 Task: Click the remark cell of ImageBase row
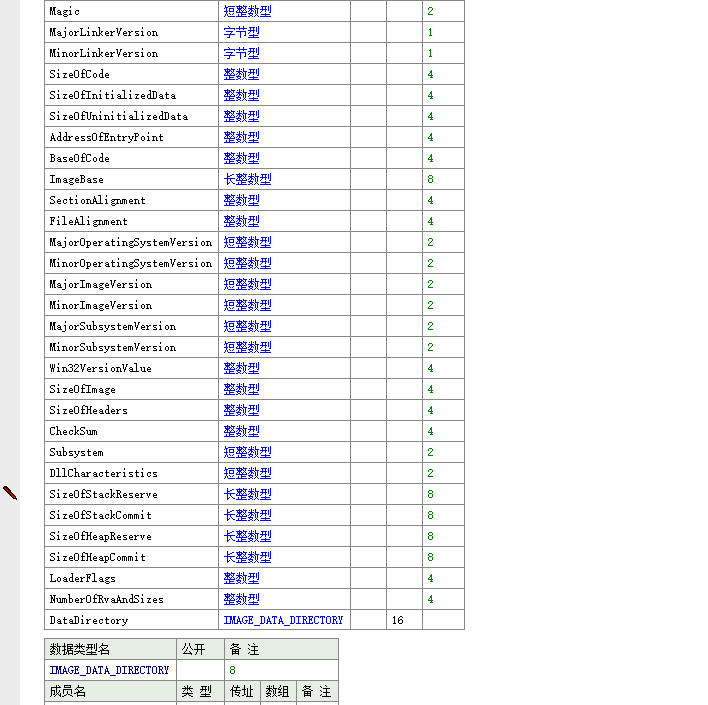click(443, 179)
